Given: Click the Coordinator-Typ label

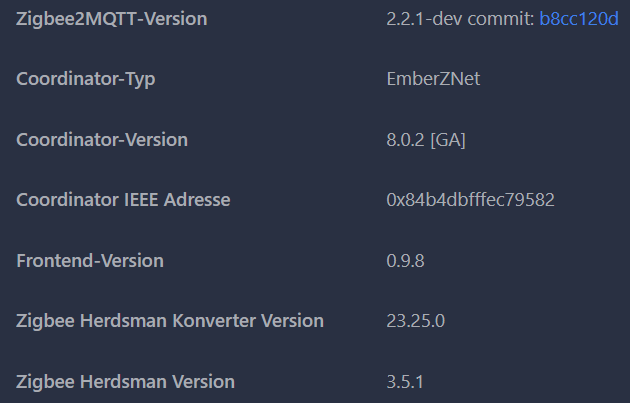Looking at the screenshot, I should [86, 79].
